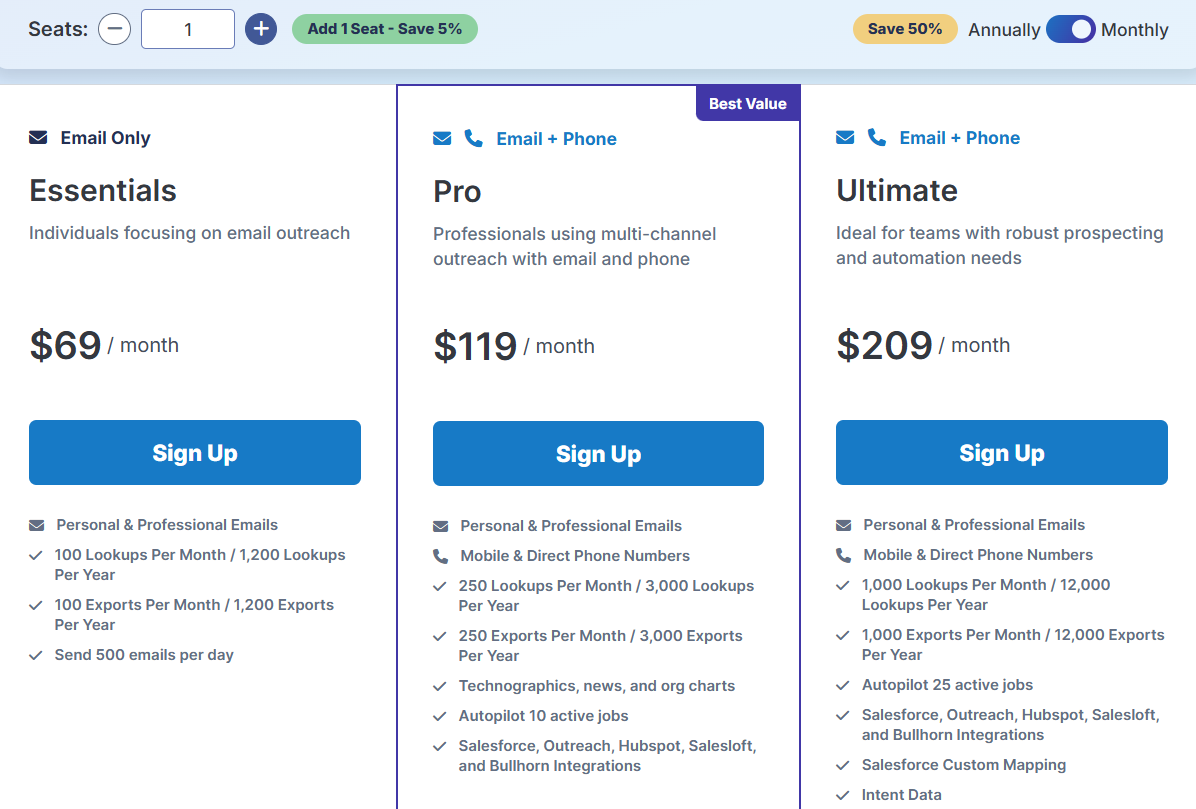Sign up for the Pro plan
Viewport: 1196px width, 809px height.
[x=598, y=453]
